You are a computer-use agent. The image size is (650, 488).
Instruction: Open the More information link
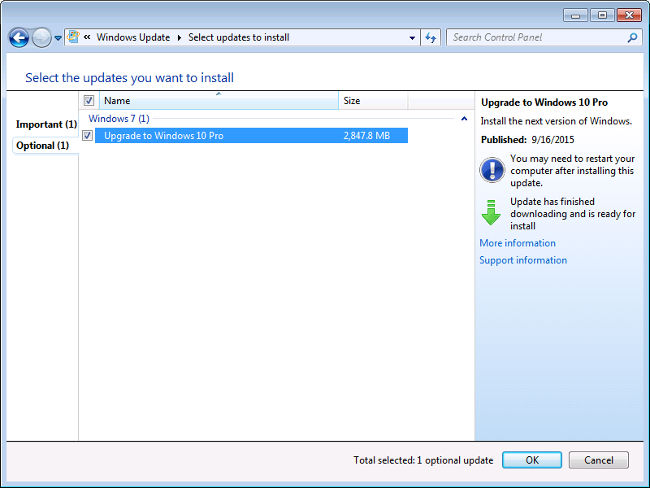517,243
